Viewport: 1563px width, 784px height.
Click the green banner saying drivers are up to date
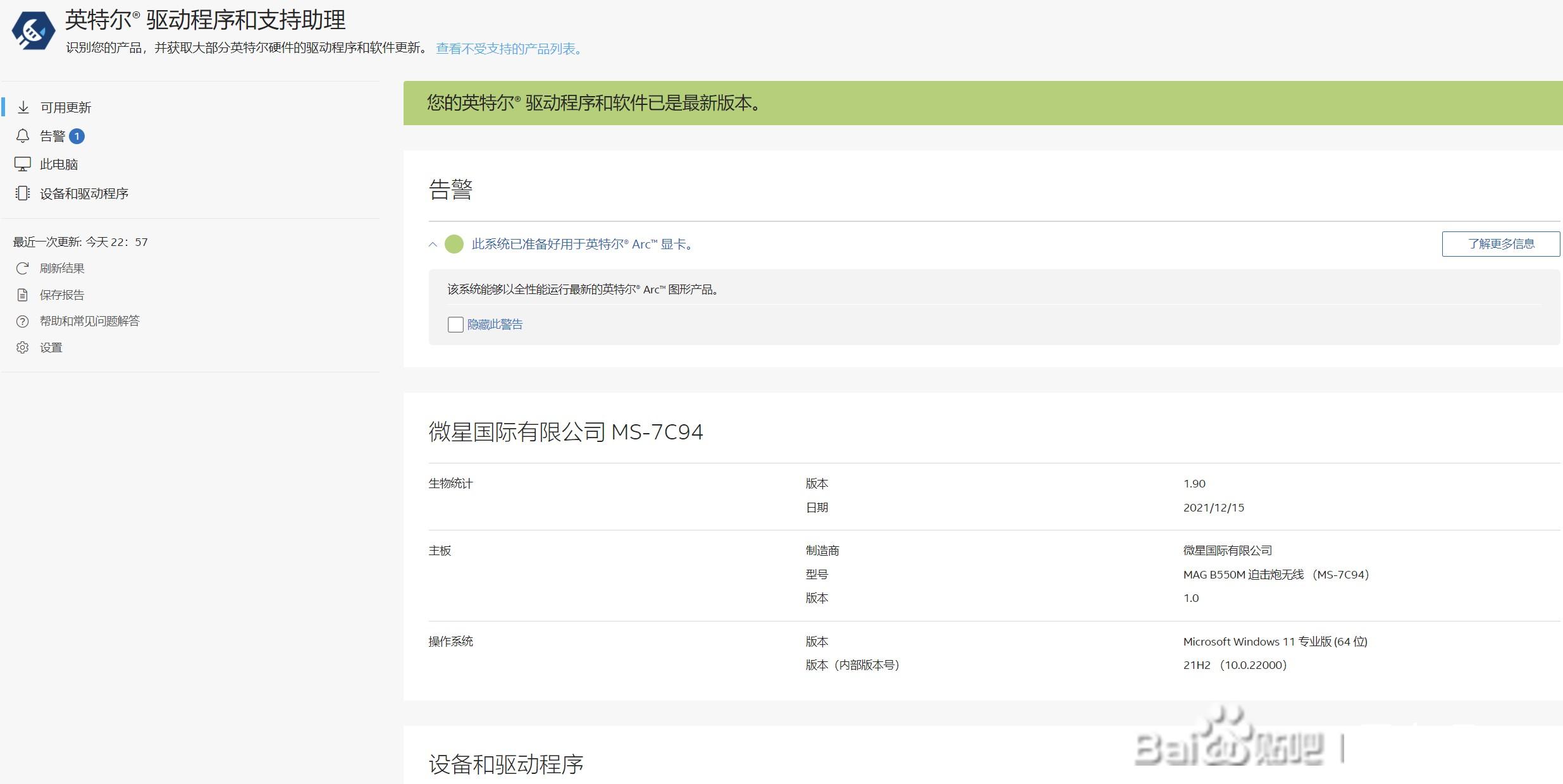point(983,103)
